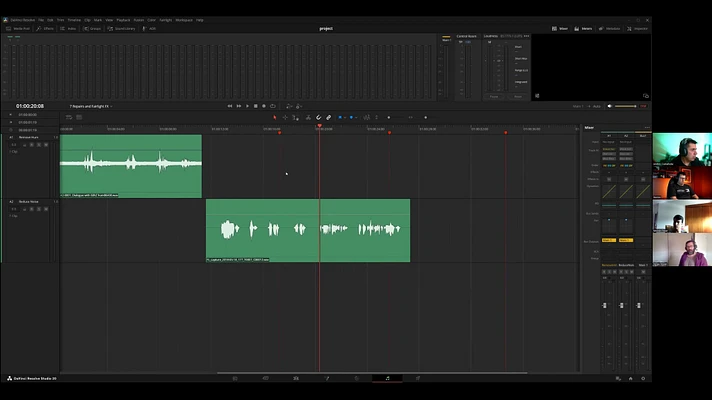Click the loudness Reset button
The image size is (712, 400).
[518, 97]
